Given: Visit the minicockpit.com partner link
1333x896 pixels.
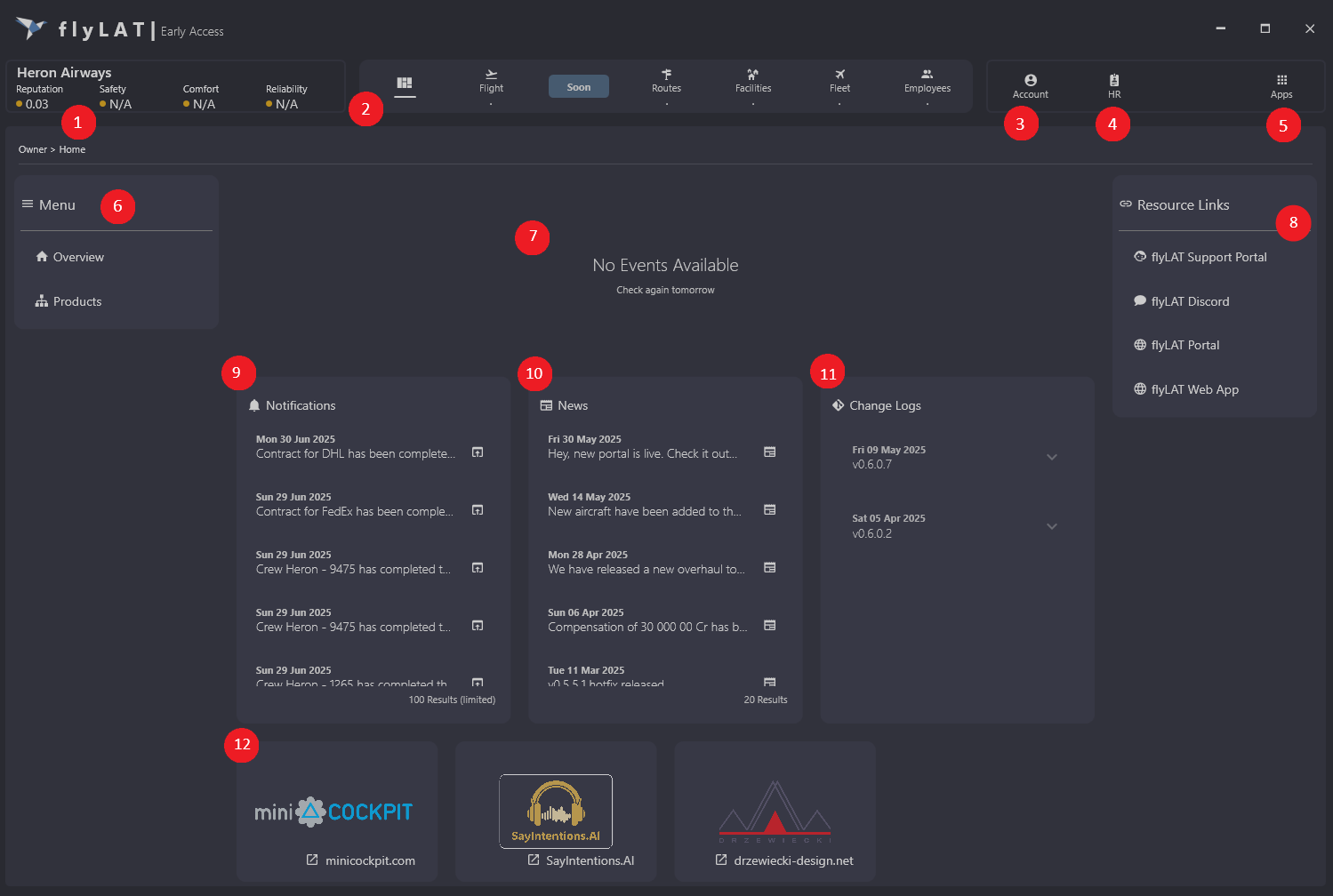Looking at the screenshot, I should point(369,860).
